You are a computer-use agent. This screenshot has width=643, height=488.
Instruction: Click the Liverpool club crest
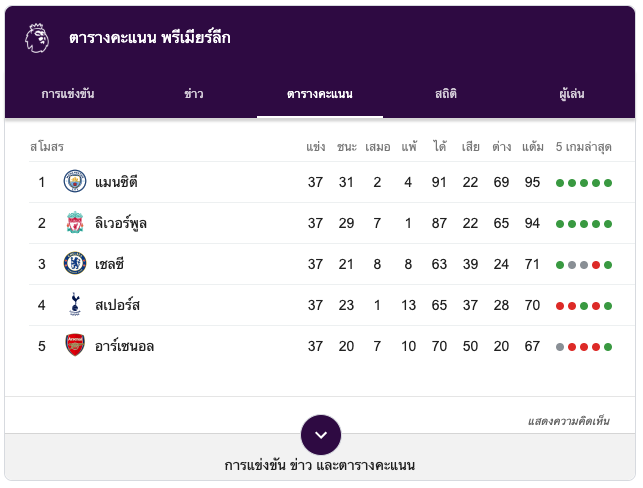[75, 222]
